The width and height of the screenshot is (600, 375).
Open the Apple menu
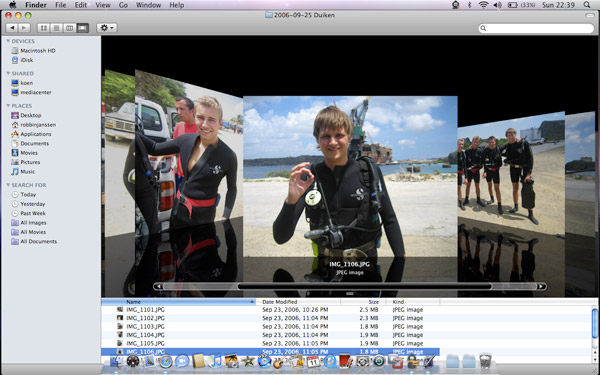pos(13,5)
